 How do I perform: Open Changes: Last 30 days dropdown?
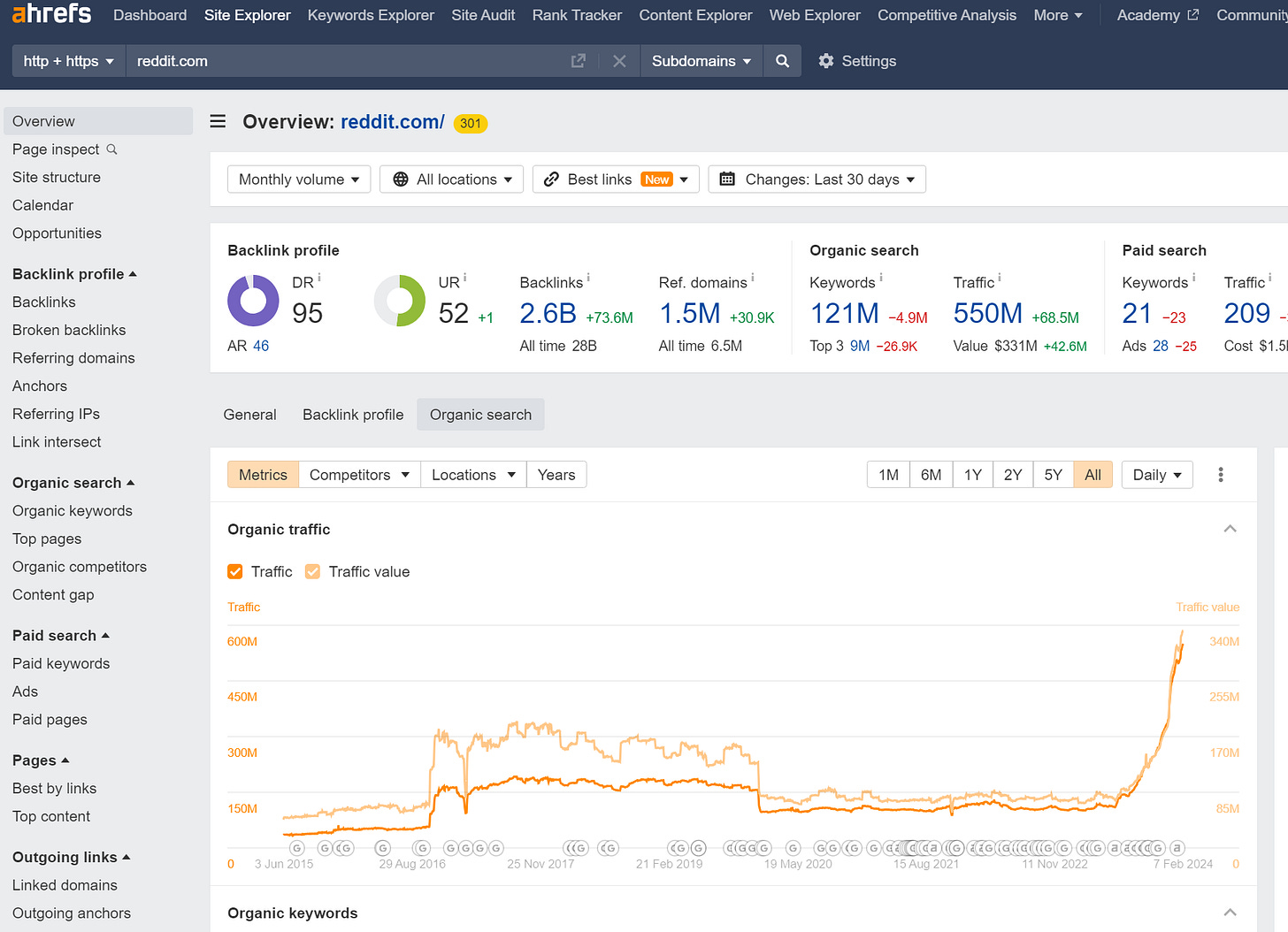[x=817, y=180]
